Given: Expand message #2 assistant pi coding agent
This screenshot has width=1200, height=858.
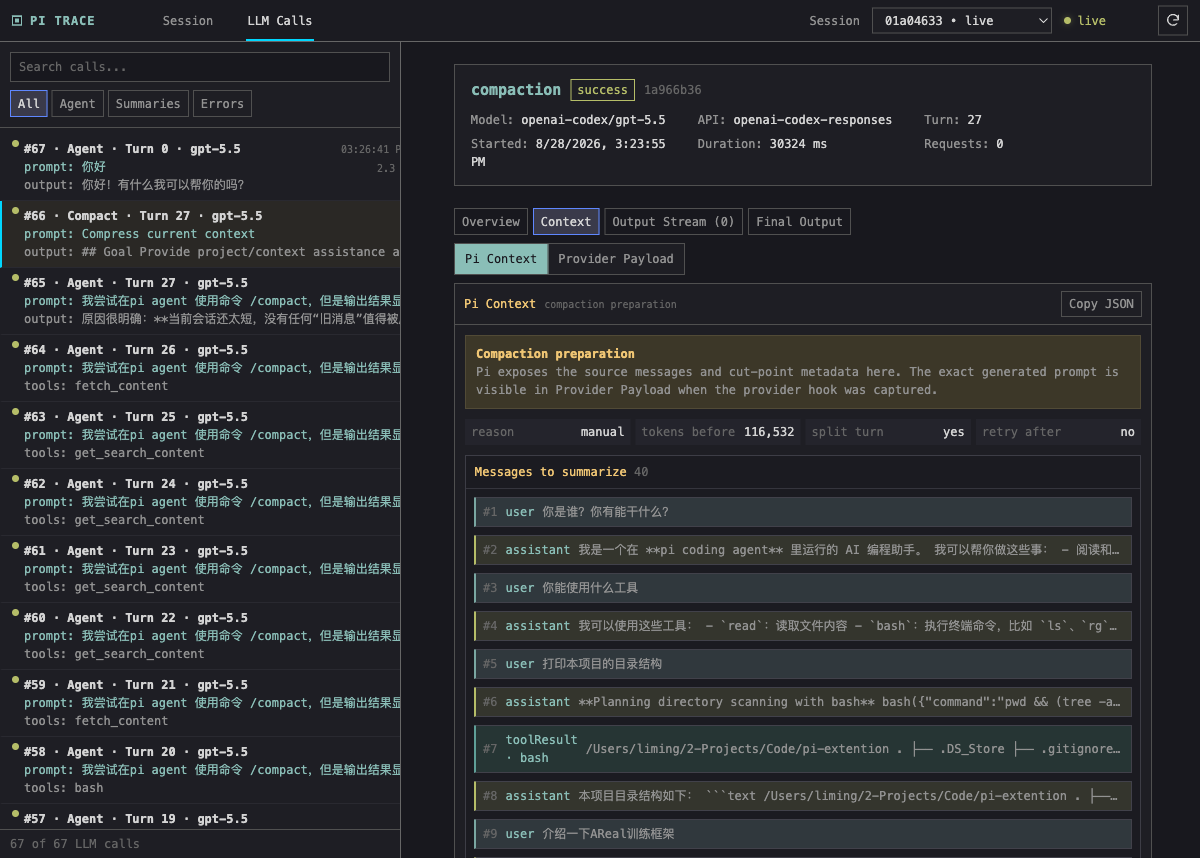Looking at the screenshot, I should pyautogui.click(x=803, y=550).
